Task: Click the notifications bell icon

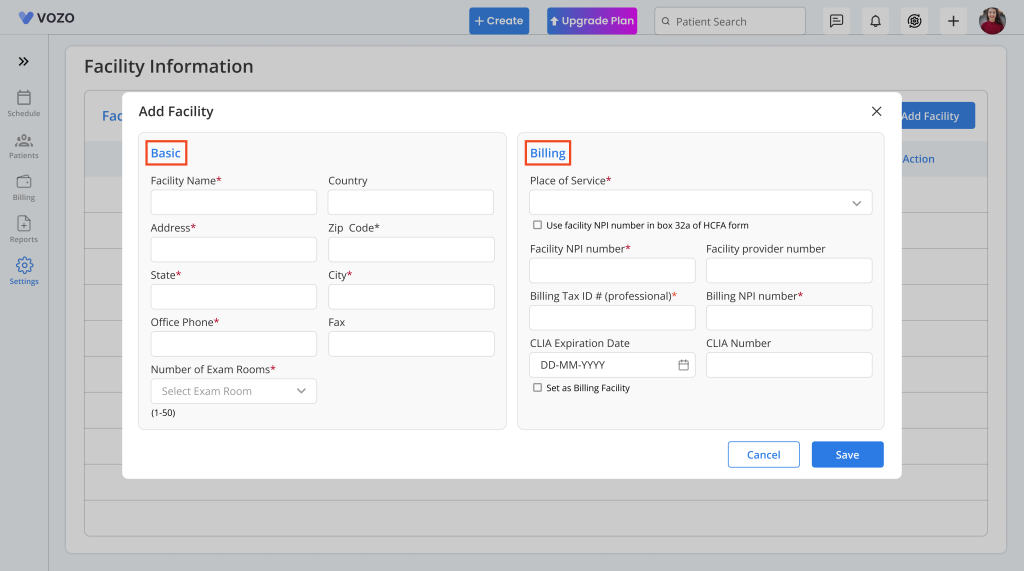Action: [875, 21]
